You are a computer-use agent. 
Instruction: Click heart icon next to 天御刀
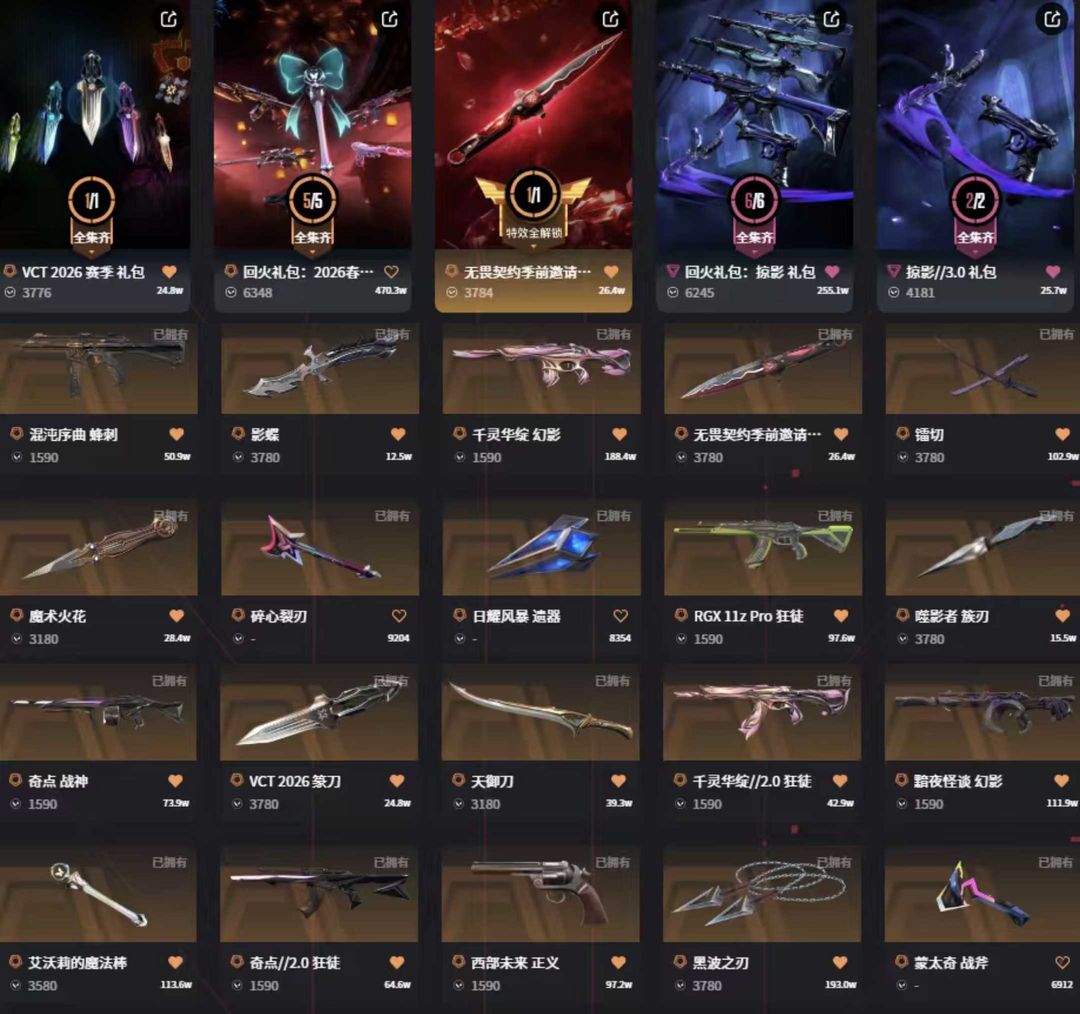tap(619, 780)
